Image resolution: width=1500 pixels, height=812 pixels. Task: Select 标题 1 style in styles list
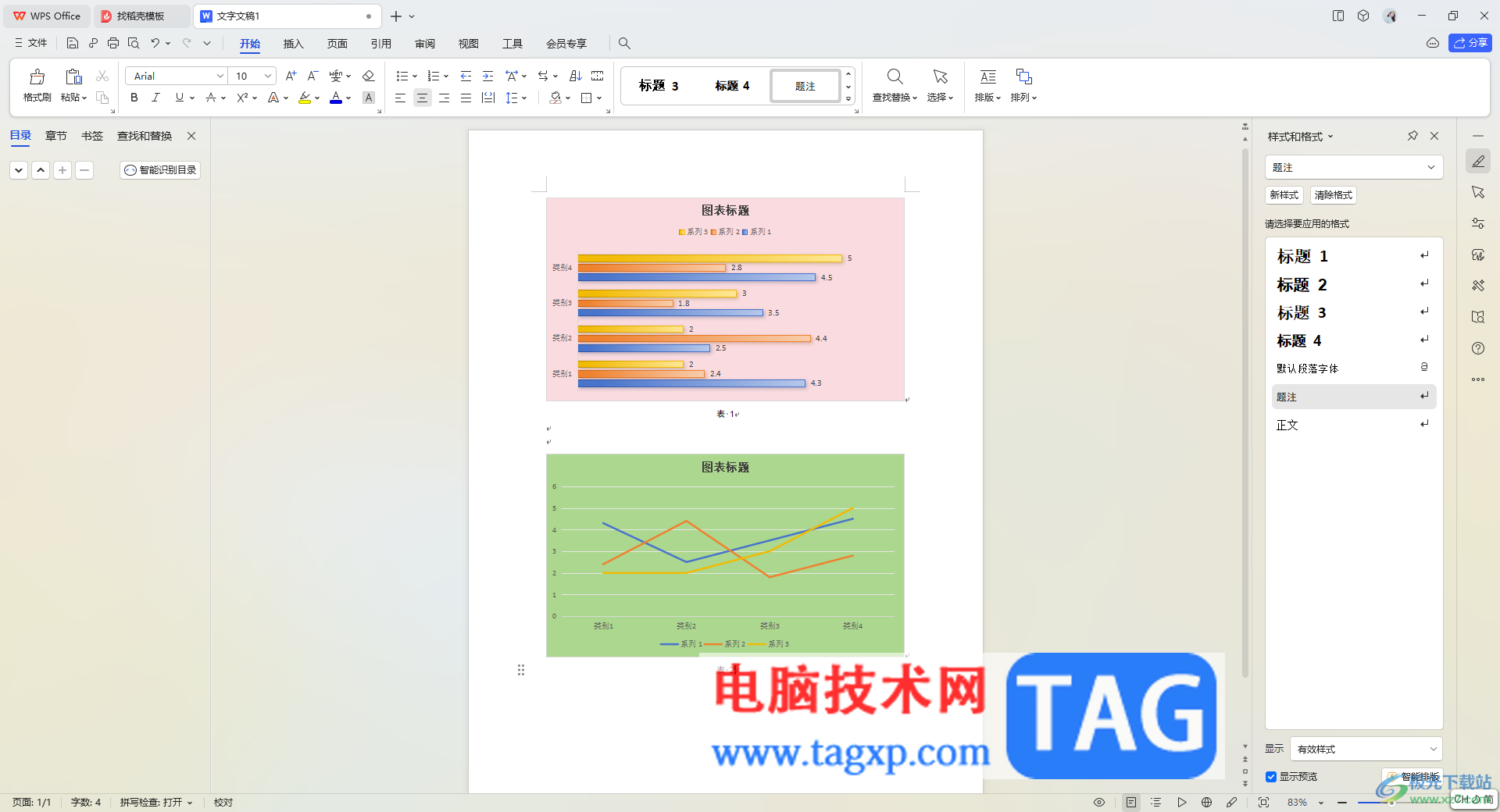(x=1353, y=256)
